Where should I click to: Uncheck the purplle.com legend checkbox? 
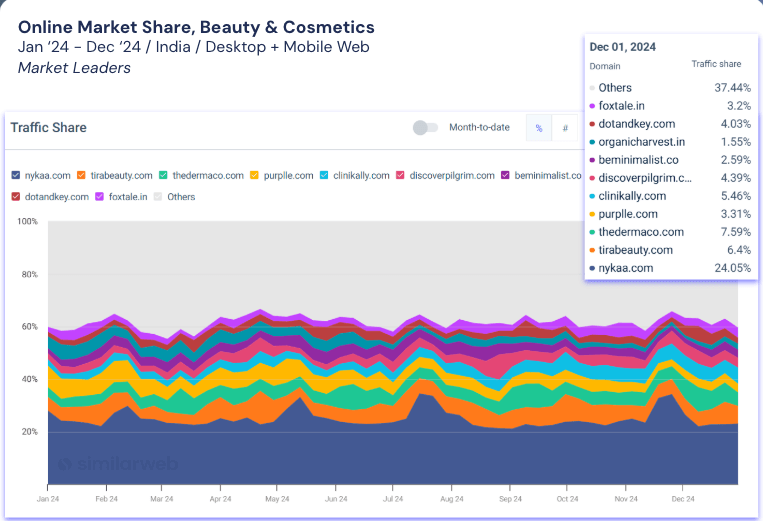point(254,175)
